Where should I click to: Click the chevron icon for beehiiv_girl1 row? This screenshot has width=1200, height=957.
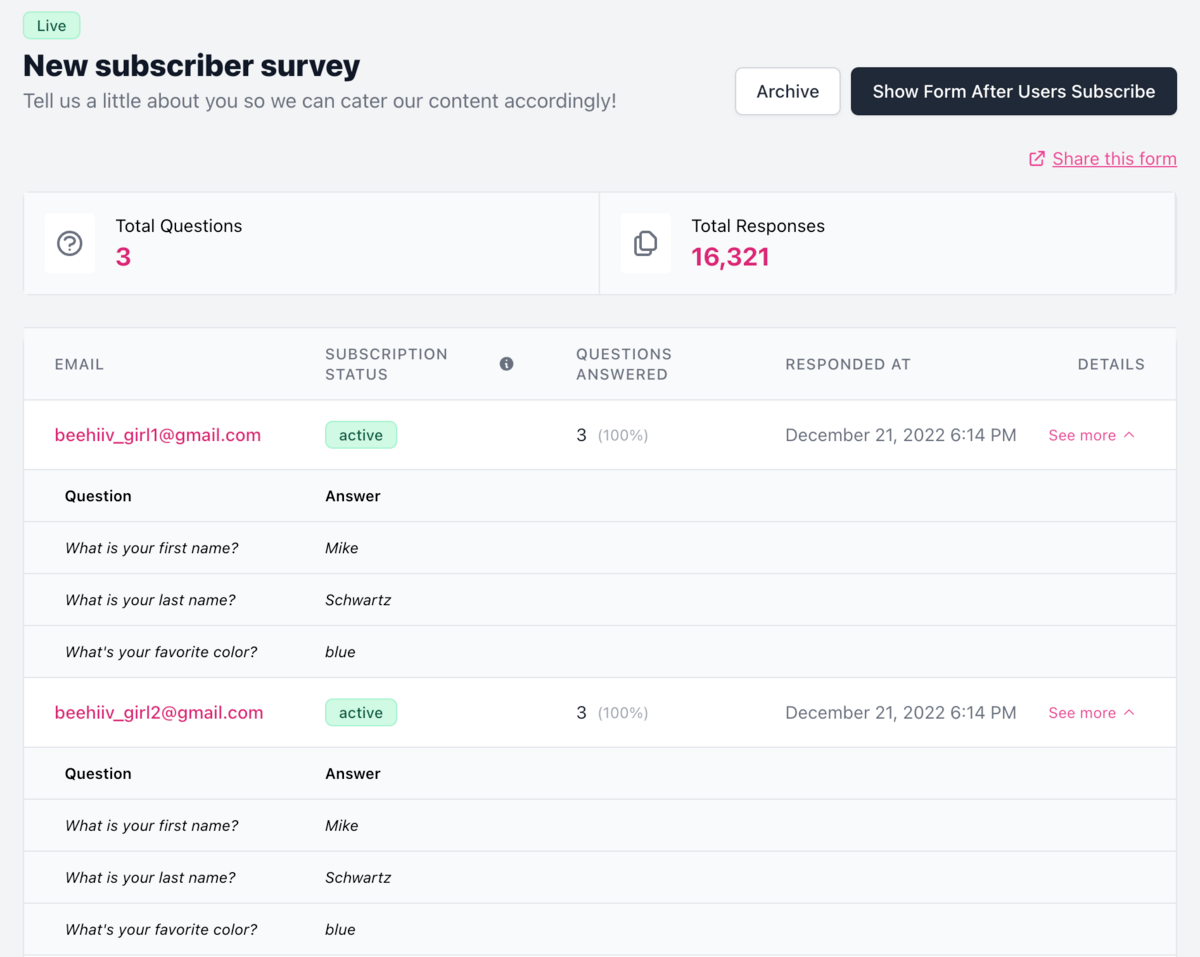[x=1129, y=435]
